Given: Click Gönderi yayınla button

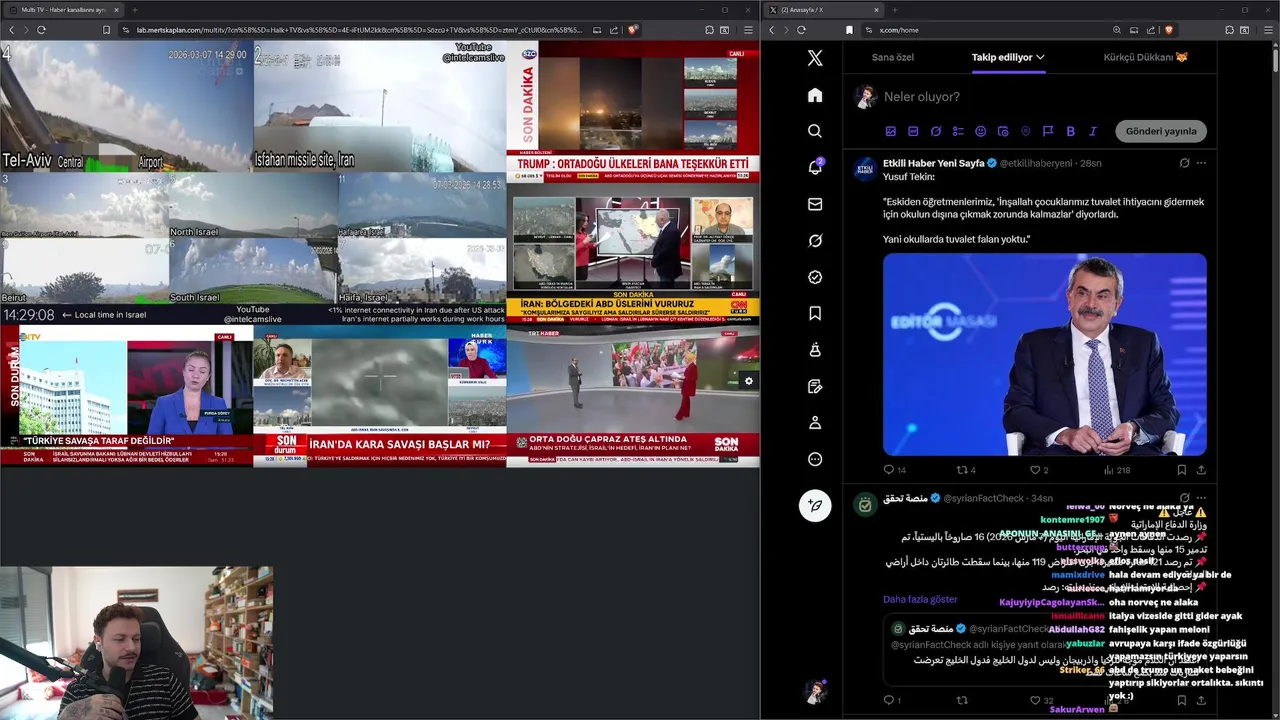Looking at the screenshot, I should click(1161, 131).
